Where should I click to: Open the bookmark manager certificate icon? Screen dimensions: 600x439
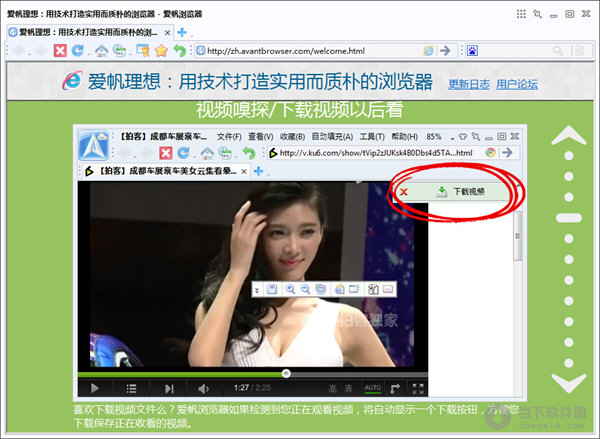coord(143,51)
